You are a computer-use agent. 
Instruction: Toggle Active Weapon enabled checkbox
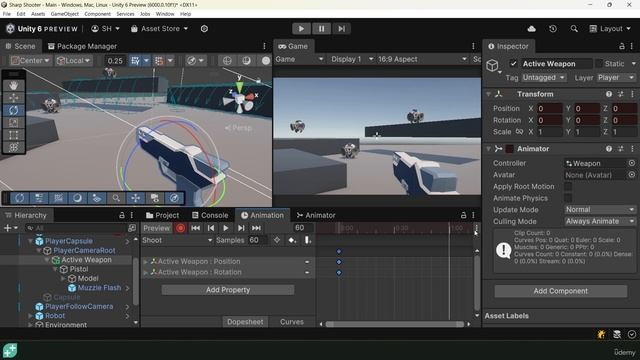click(513, 64)
